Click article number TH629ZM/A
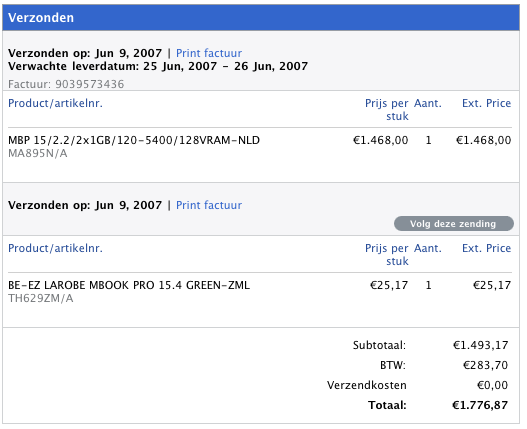 point(41,298)
